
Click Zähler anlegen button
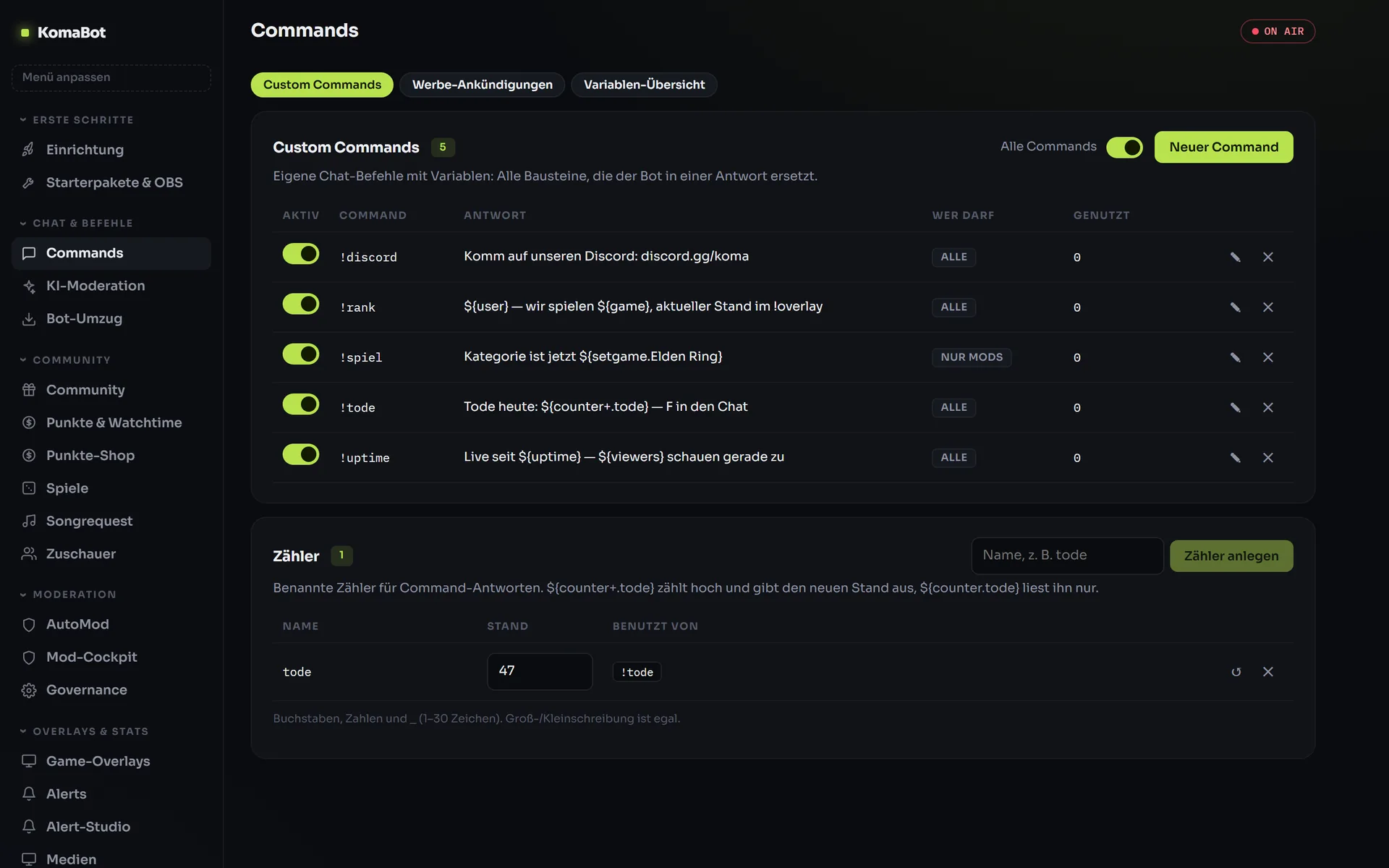click(x=1231, y=556)
